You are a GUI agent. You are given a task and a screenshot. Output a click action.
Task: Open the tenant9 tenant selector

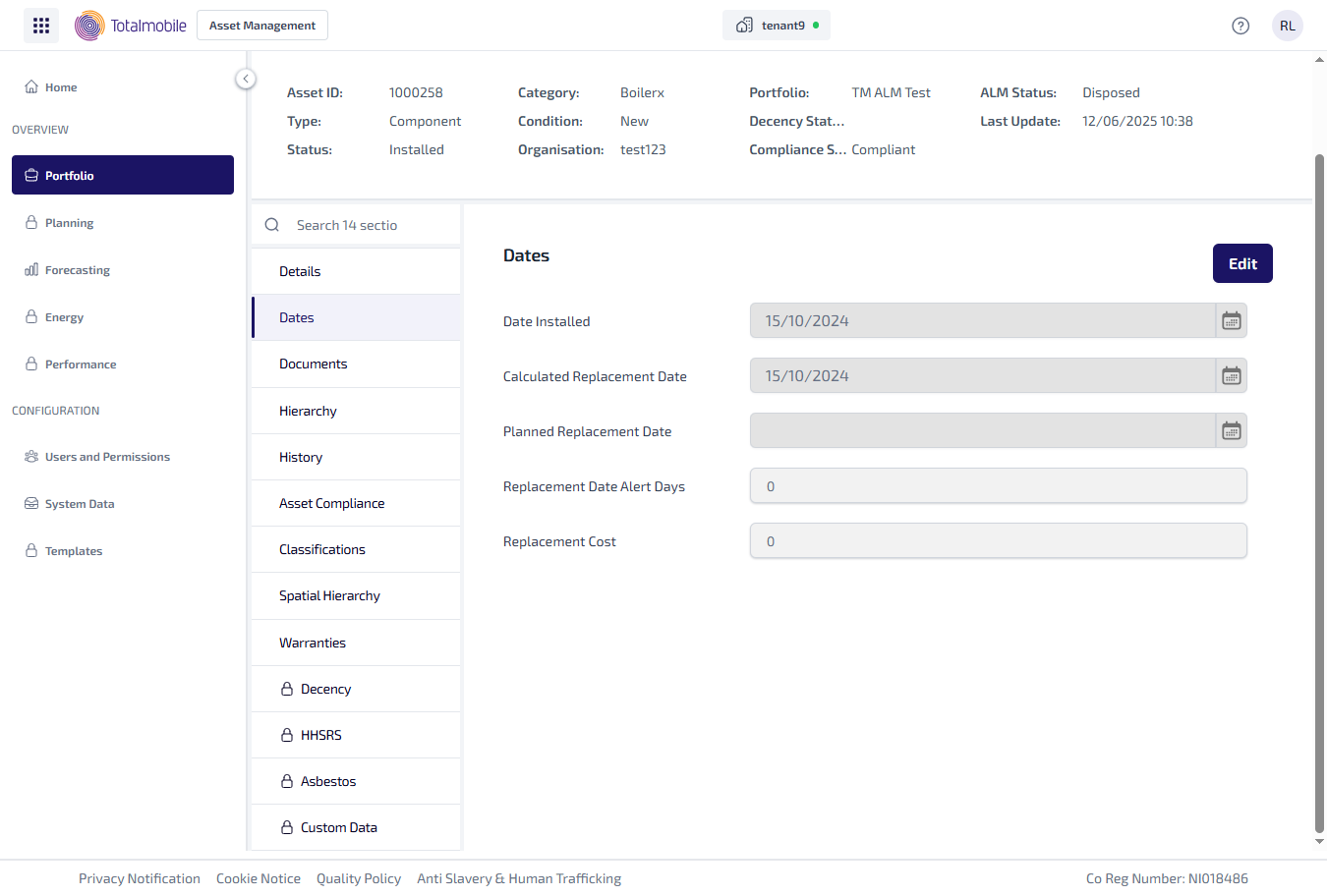(x=776, y=26)
